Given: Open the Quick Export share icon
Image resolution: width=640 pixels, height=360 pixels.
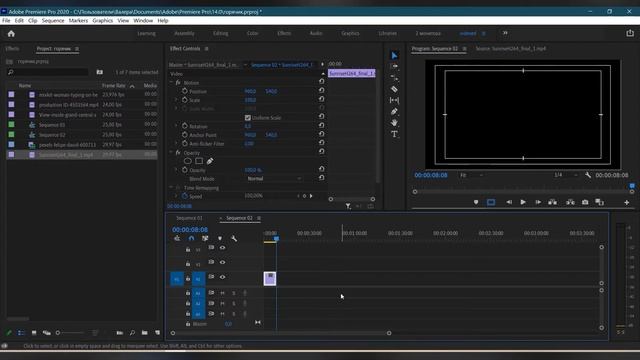Looking at the screenshot, I should (x=630, y=33).
